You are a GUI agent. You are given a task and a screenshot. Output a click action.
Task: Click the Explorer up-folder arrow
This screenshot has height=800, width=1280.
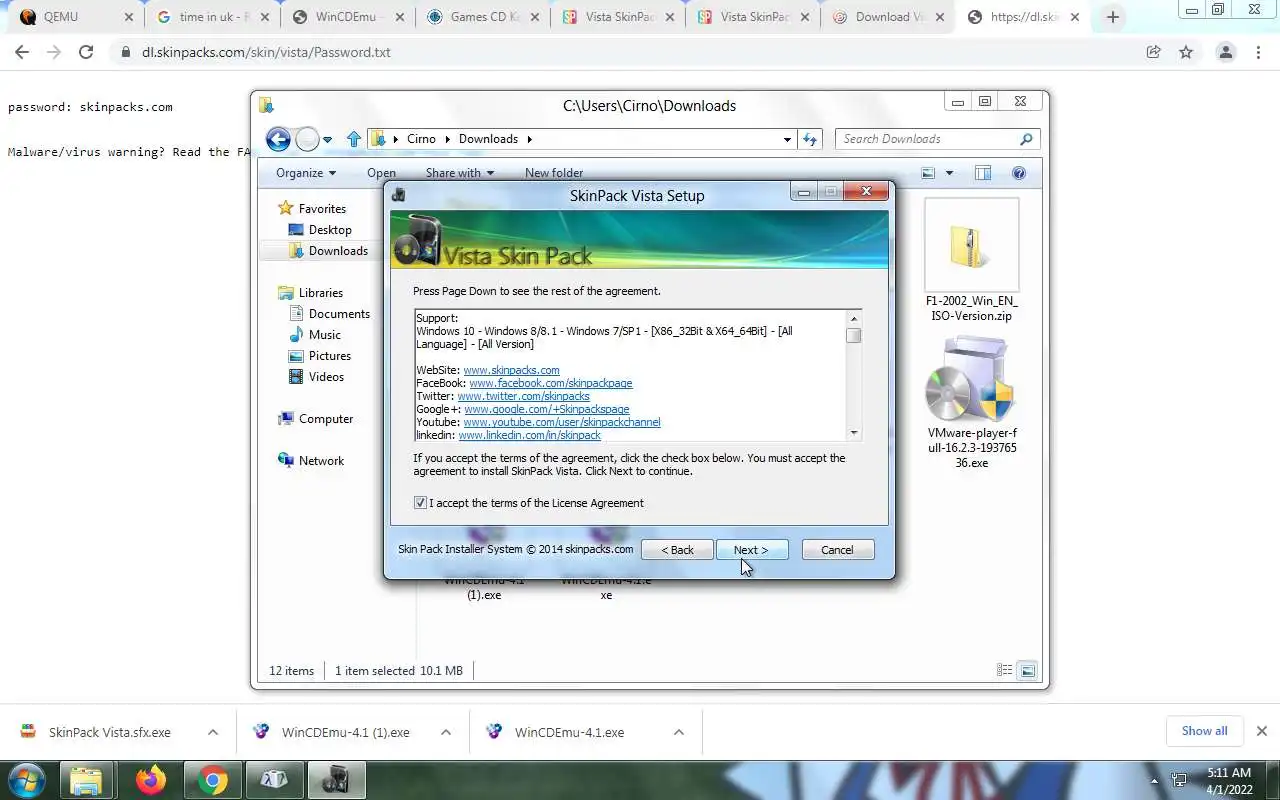pos(353,139)
